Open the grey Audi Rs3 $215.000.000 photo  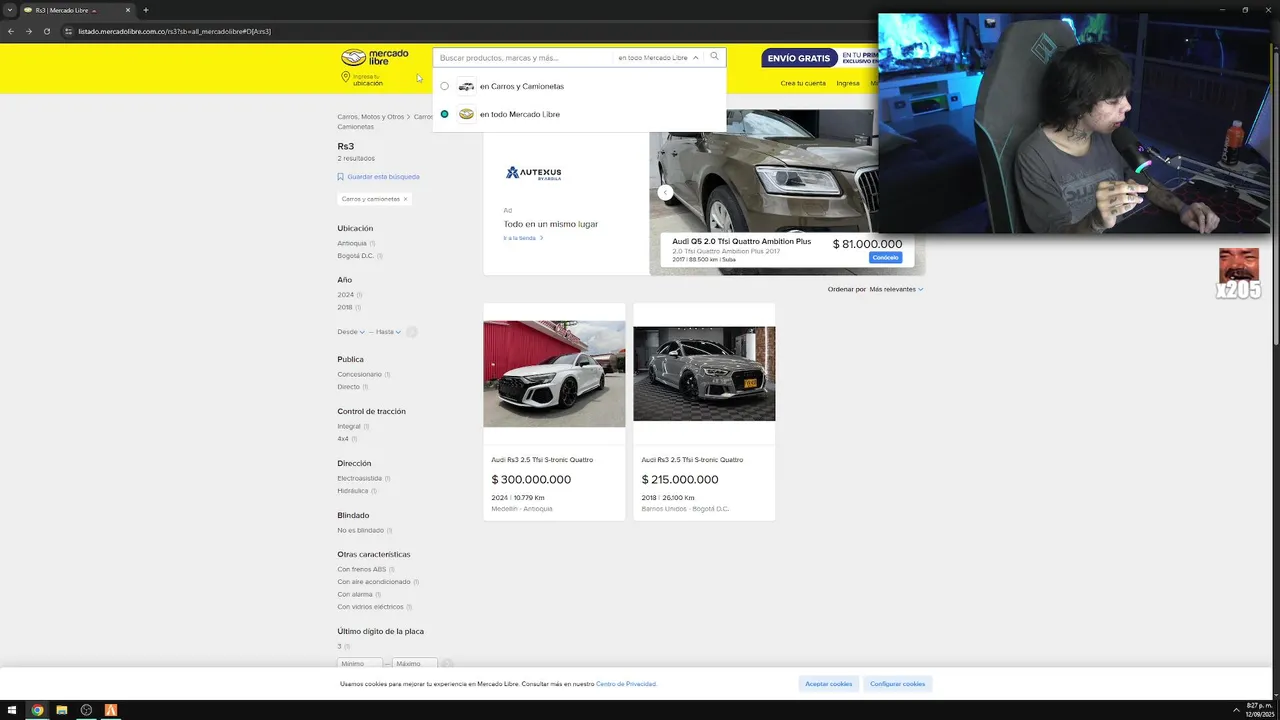pyautogui.click(x=704, y=374)
